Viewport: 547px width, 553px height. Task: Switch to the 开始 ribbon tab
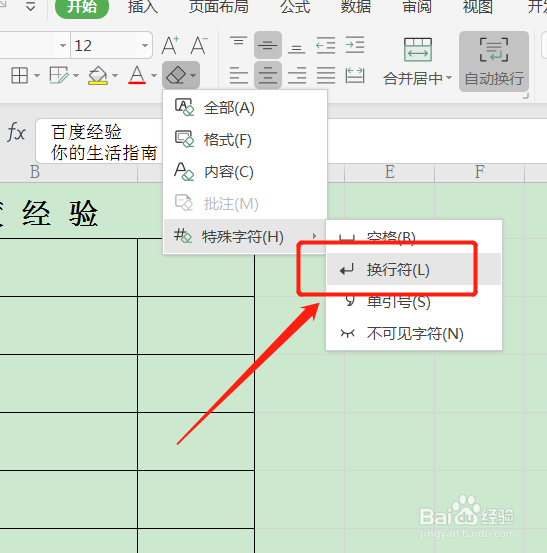coord(82,7)
